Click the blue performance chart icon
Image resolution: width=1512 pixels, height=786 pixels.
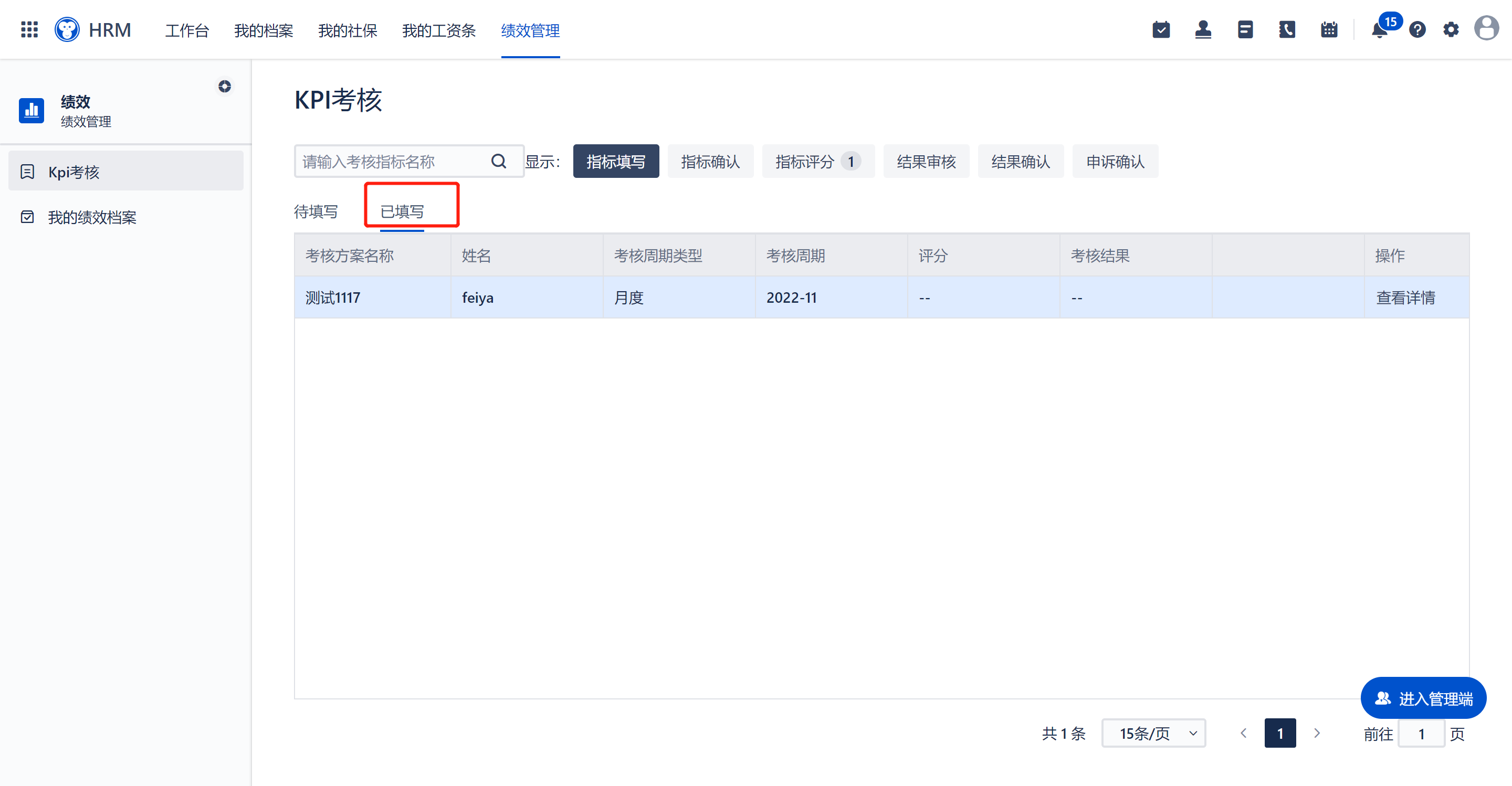(31, 110)
